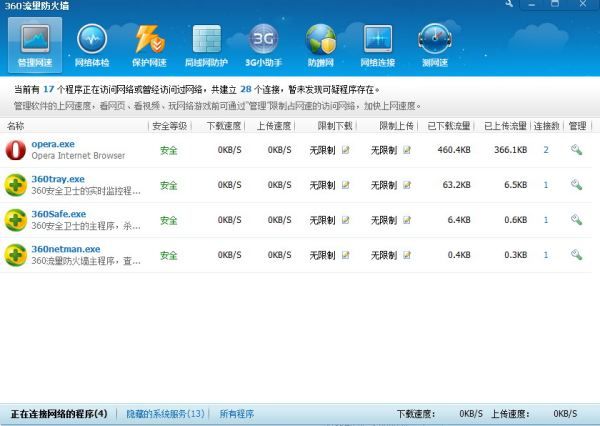Viewport: 600px width, 426px height.
Task: Edit download limit for opera.exe
Action: 346,150
